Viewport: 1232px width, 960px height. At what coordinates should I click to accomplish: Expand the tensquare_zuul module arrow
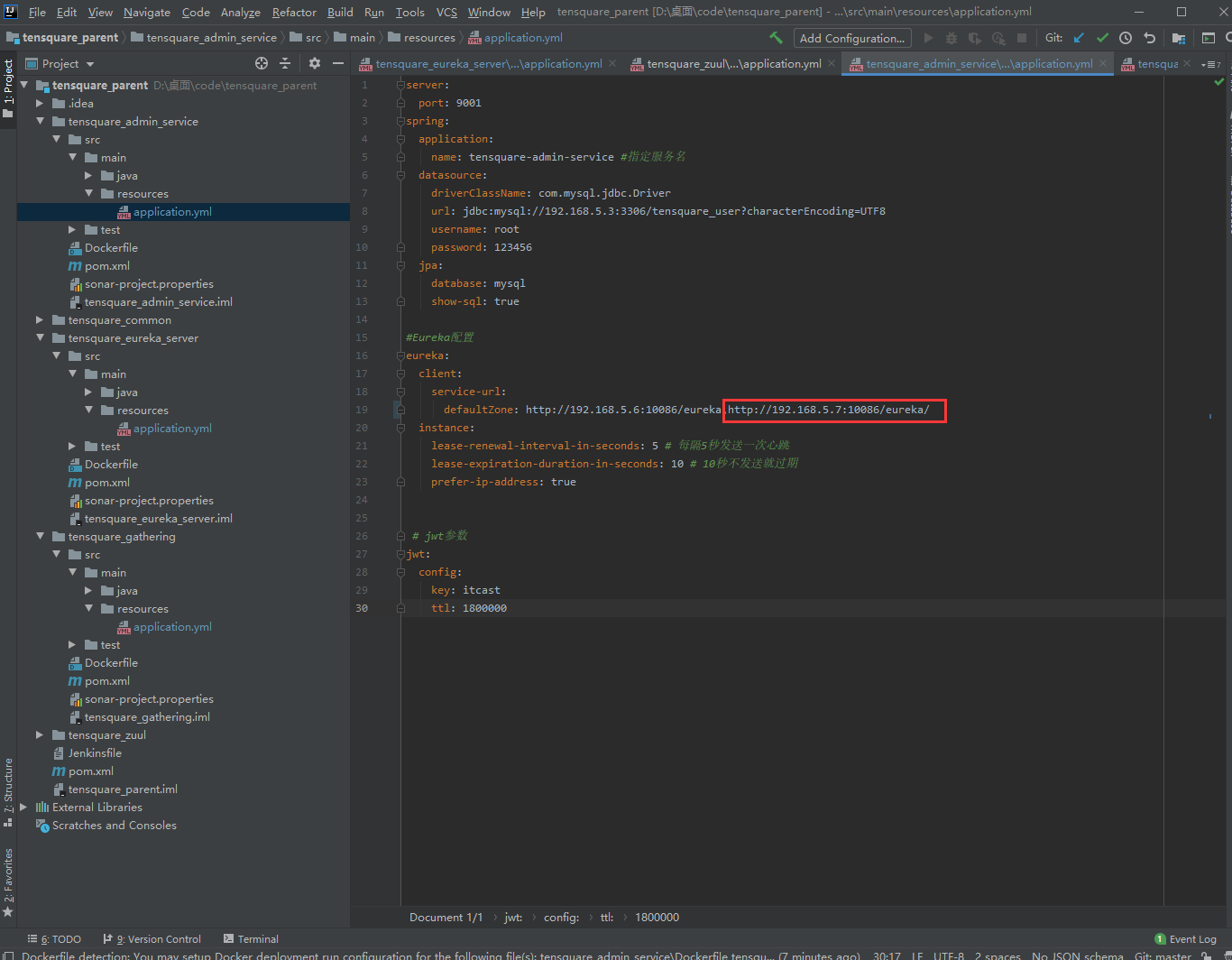click(40, 735)
